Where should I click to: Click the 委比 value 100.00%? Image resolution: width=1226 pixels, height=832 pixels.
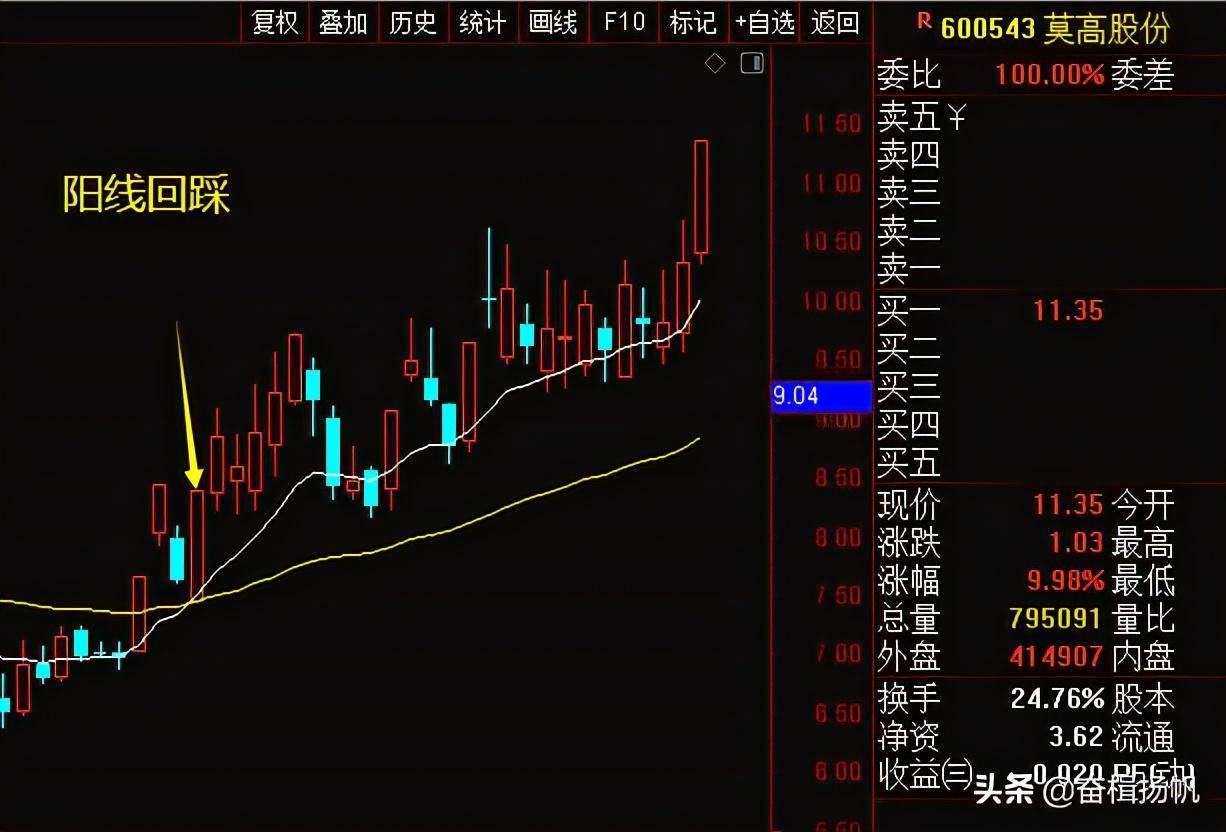click(x=1049, y=74)
